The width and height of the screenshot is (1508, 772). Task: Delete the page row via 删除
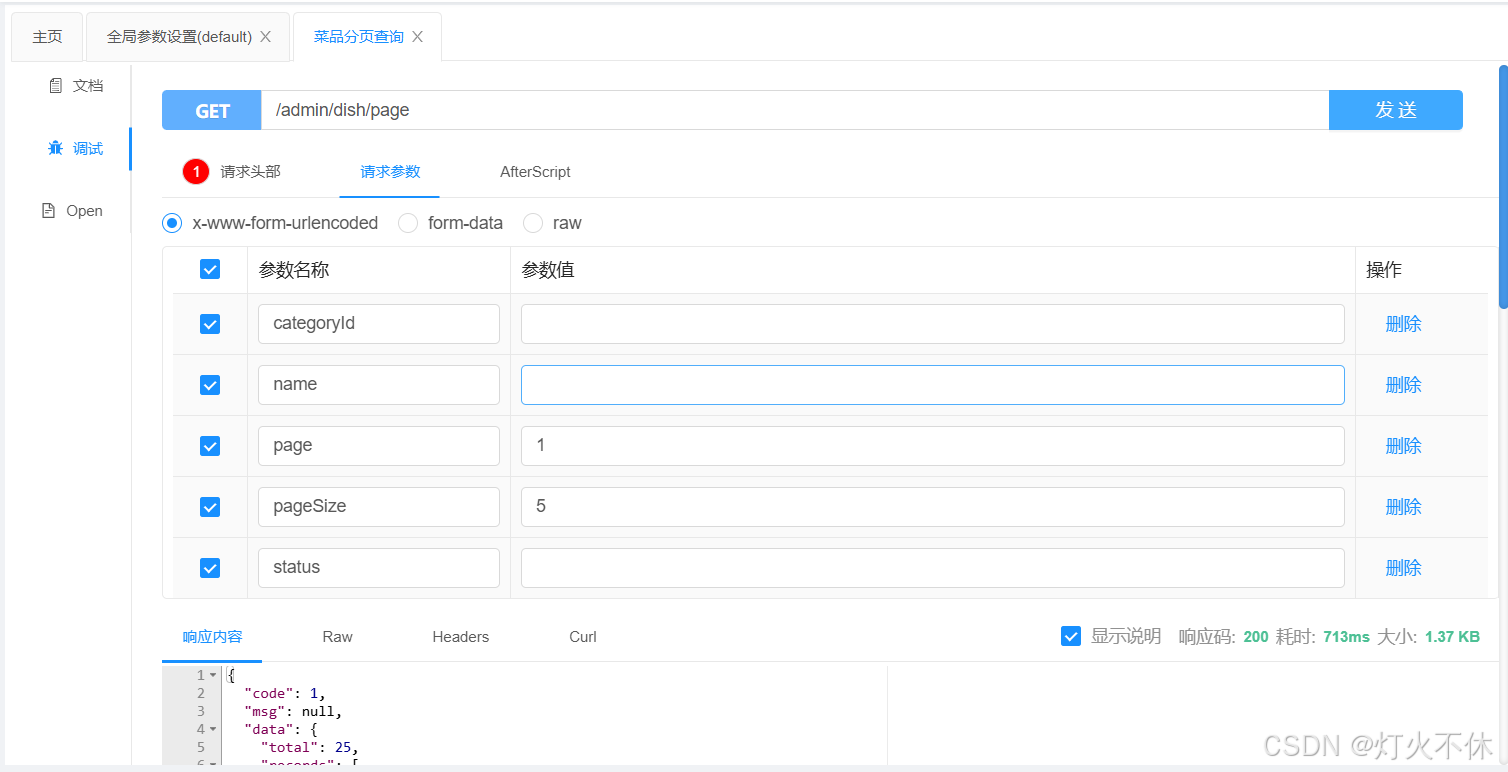[x=1403, y=446]
